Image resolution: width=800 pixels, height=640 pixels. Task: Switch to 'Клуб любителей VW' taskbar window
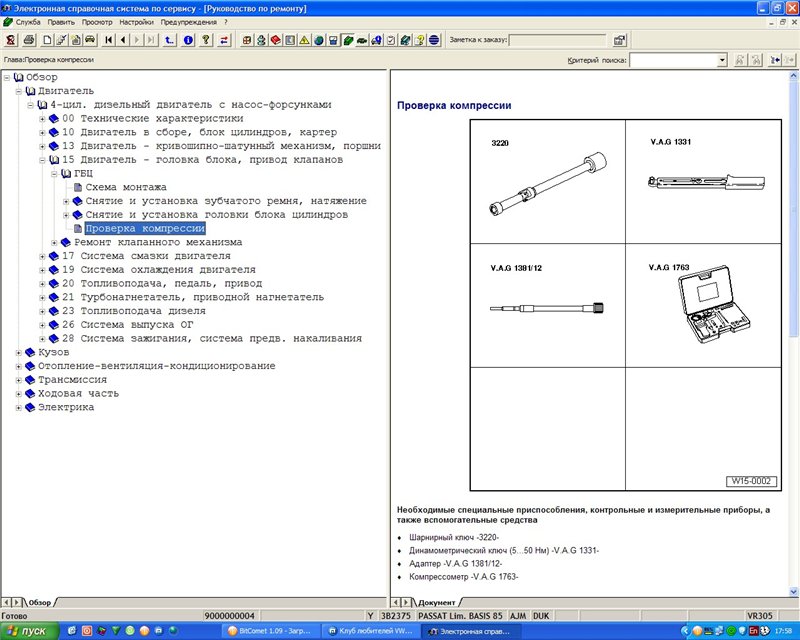click(372, 631)
